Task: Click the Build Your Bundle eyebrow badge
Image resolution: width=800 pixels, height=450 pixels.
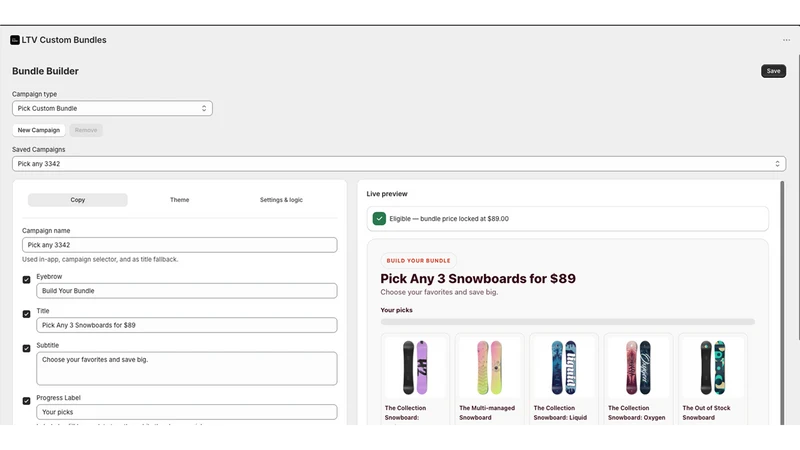Action: [x=418, y=261]
